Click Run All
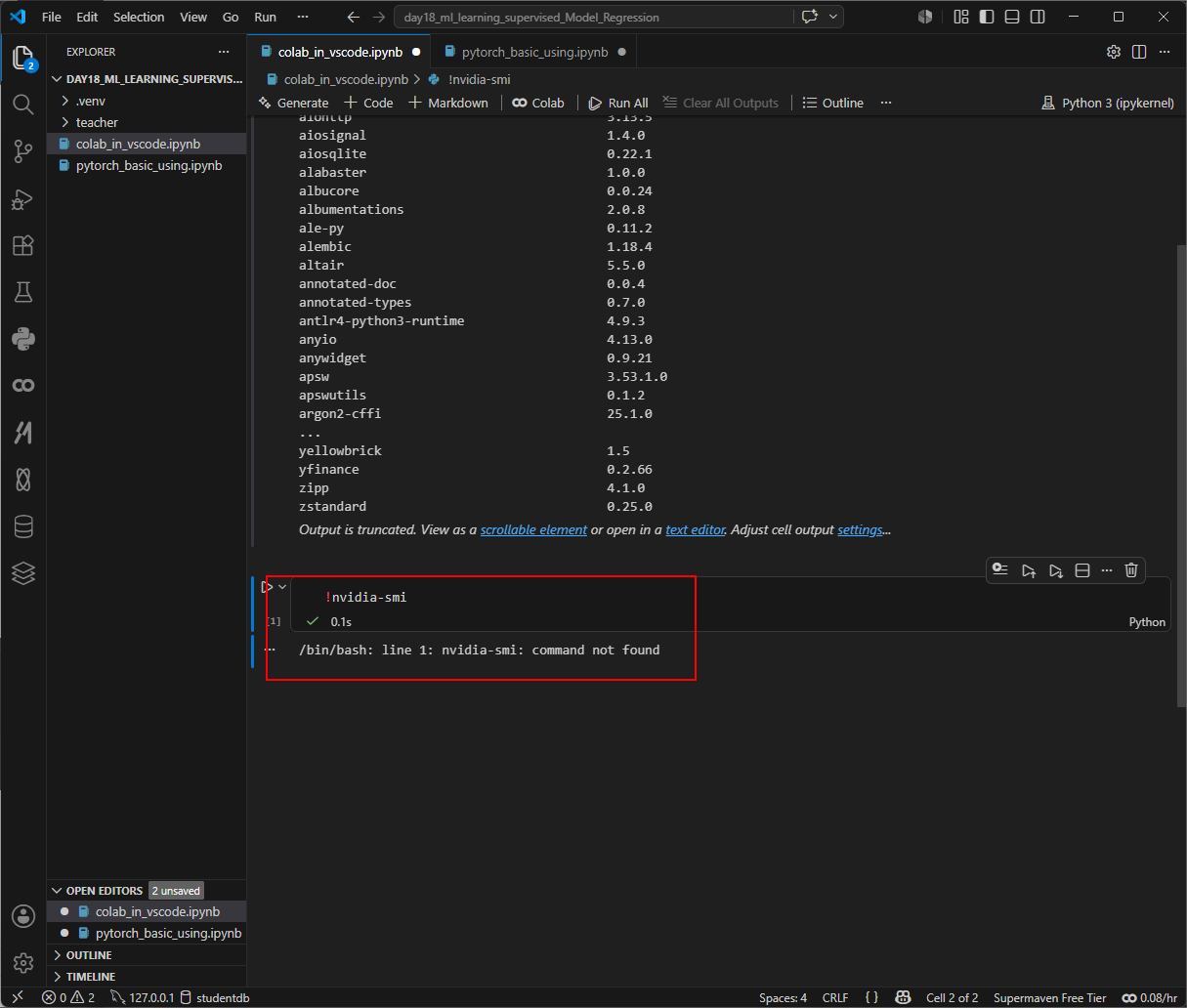 (618, 103)
